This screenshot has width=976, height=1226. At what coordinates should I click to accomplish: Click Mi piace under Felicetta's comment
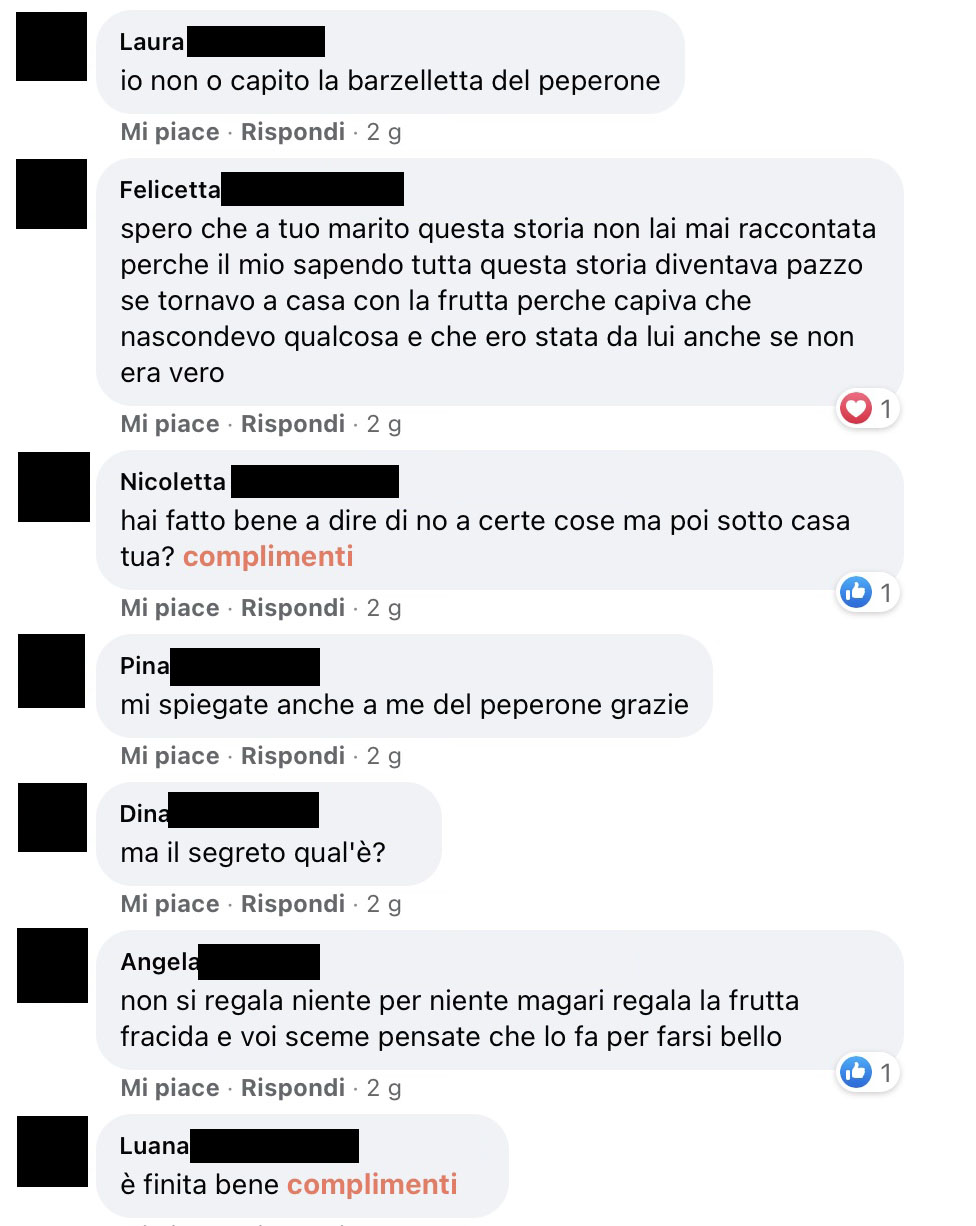pyautogui.click(x=170, y=424)
